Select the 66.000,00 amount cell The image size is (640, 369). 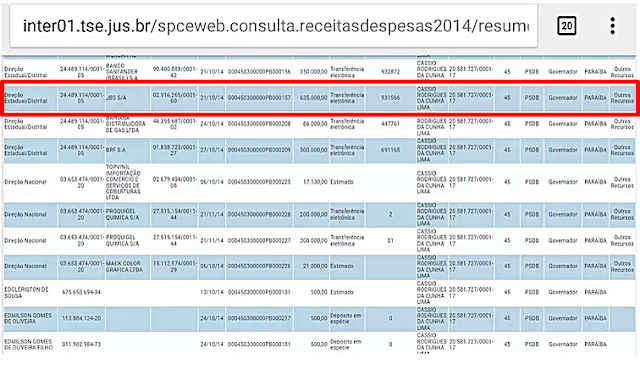(311, 124)
